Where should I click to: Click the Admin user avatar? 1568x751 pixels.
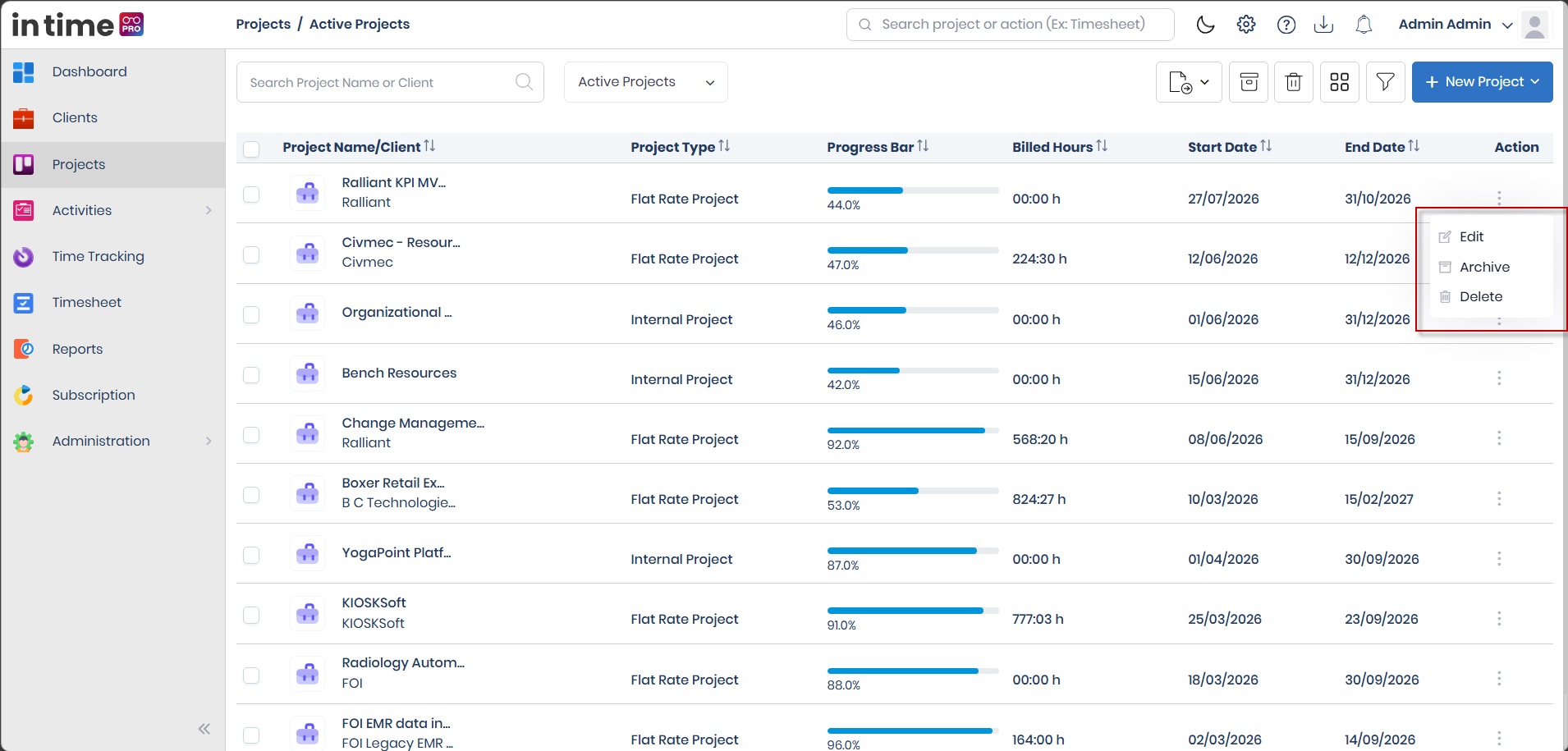(x=1534, y=25)
